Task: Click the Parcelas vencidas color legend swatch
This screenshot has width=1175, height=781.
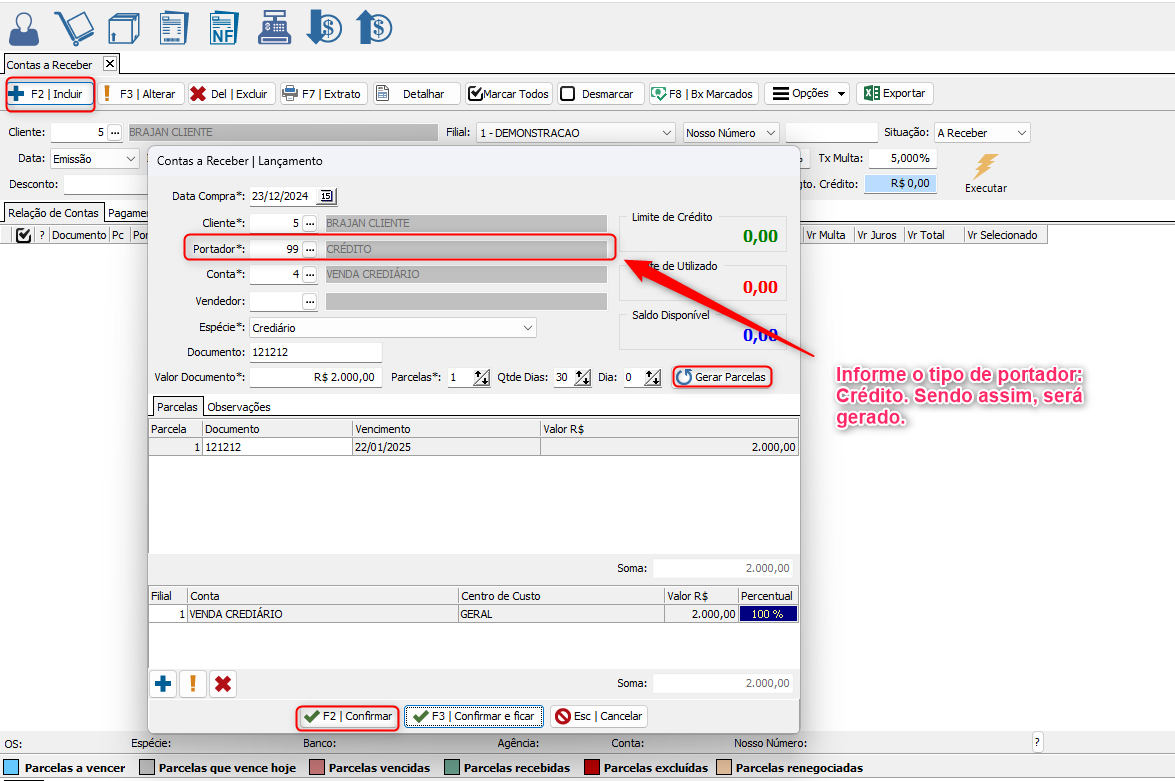Action: (317, 768)
